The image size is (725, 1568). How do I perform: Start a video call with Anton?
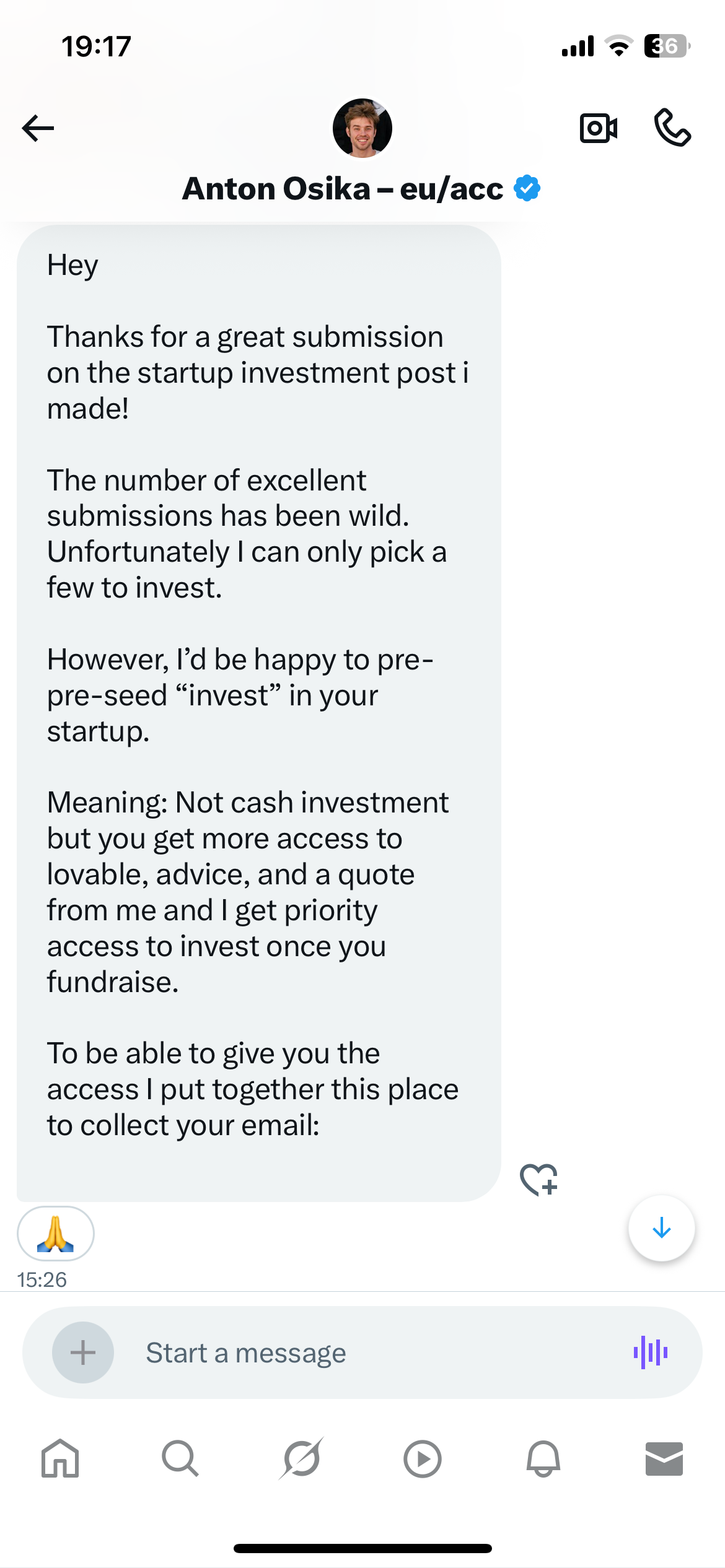(x=598, y=129)
